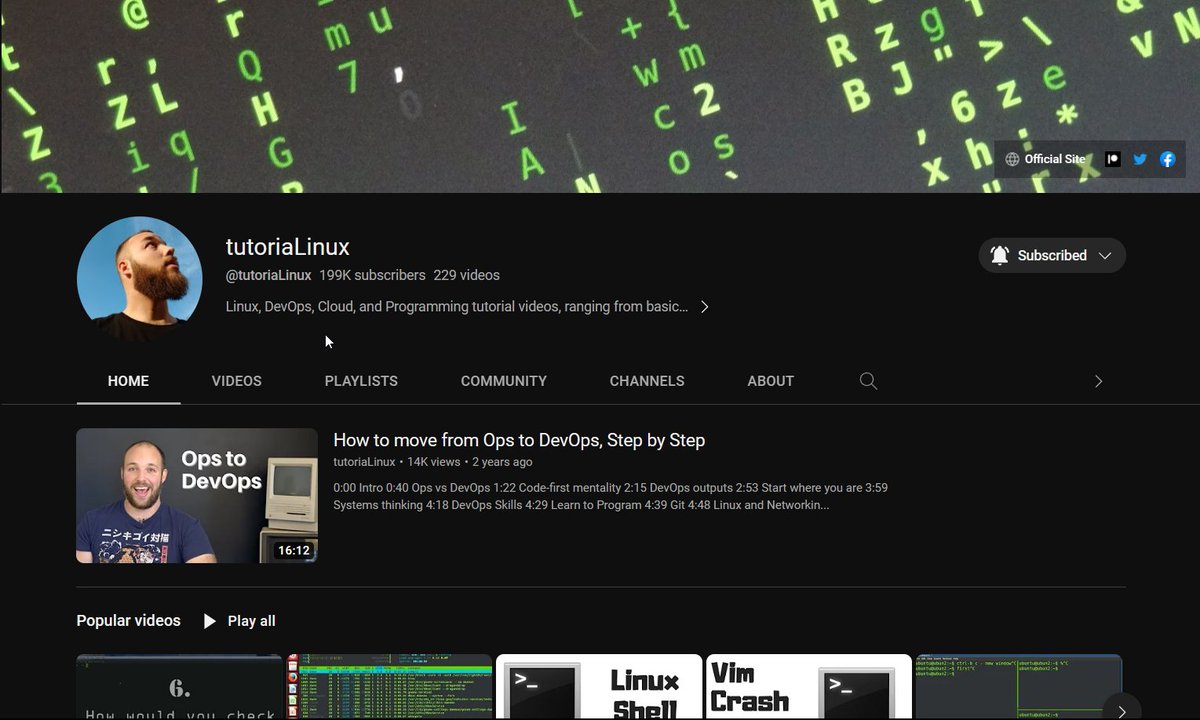Click the 16:12 duration badge
Image resolution: width=1200 pixels, height=720 pixels.
(x=294, y=550)
